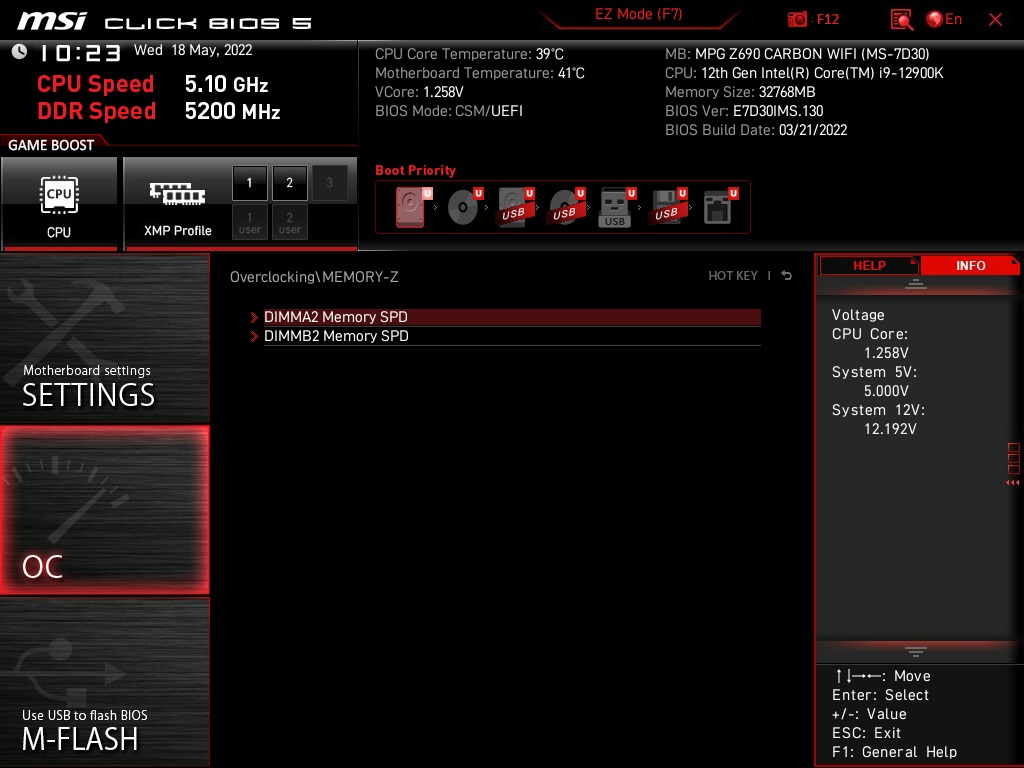Select the optical disc boot device icon
Viewport: 1024px width, 768px height.
coord(464,207)
